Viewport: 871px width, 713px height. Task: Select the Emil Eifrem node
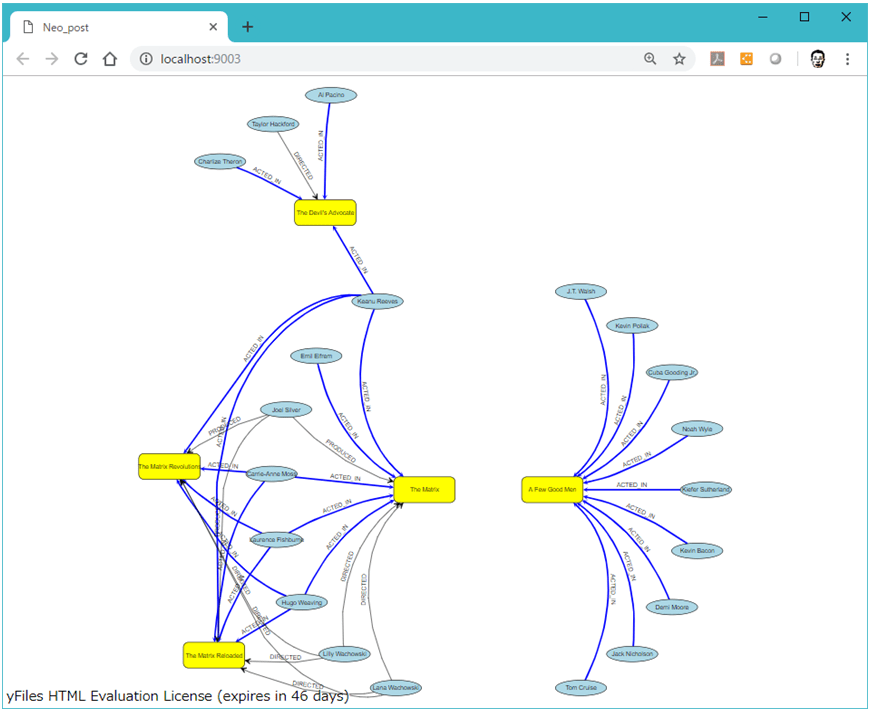(316, 356)
